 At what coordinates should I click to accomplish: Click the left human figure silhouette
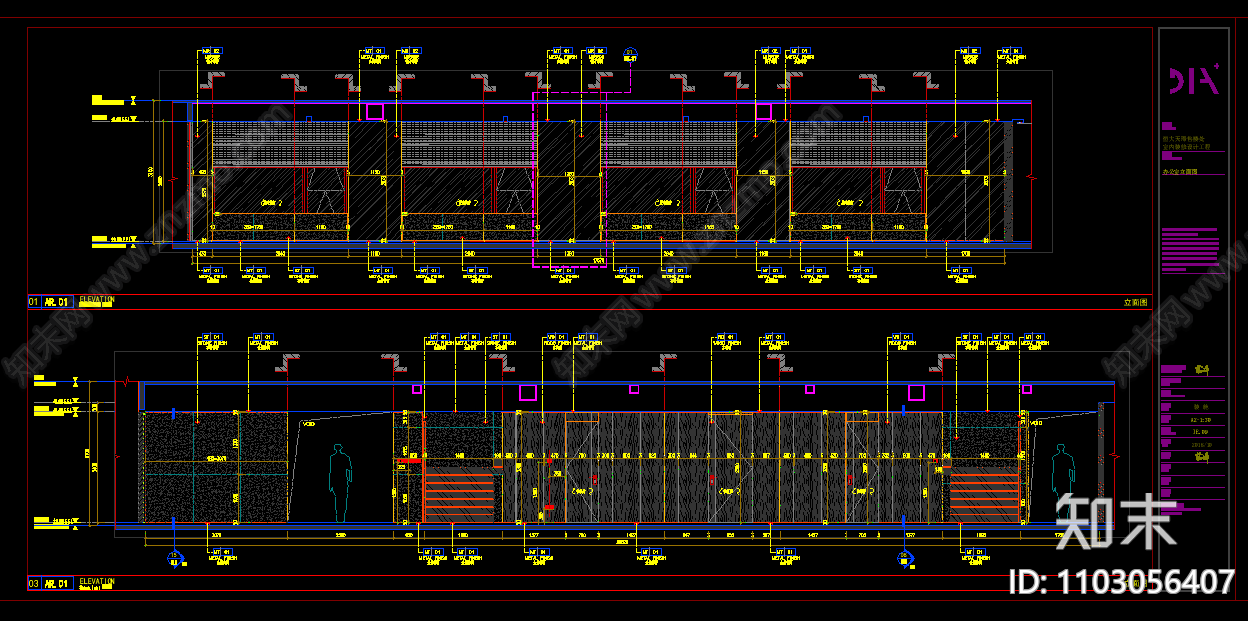tap(341, 483)
